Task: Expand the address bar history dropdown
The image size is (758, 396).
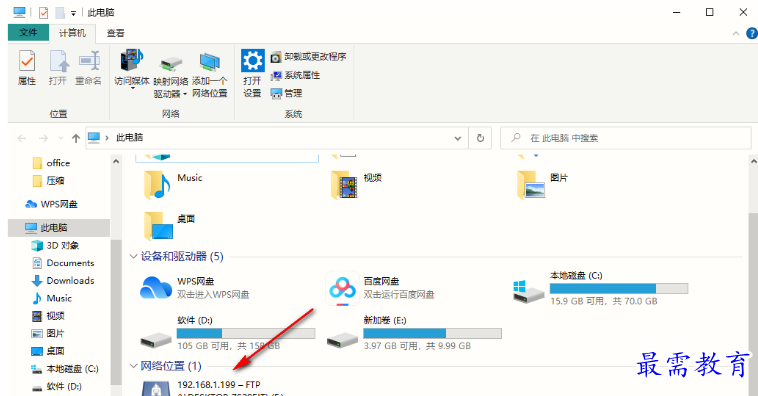Action: [x=458, y=138]
